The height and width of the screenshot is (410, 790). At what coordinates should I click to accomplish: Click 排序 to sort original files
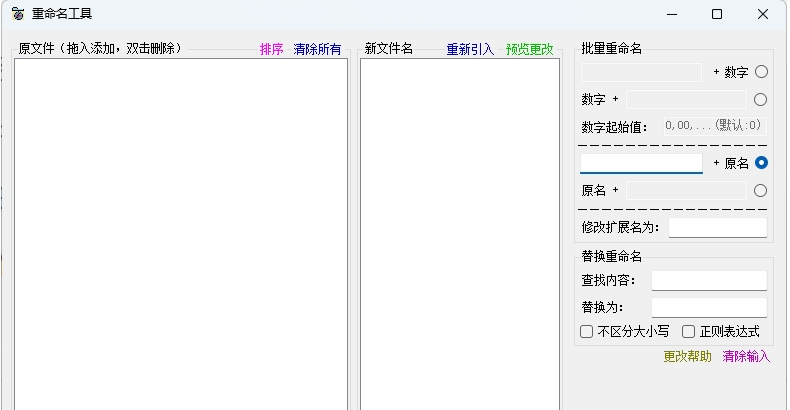click(x=272, y=49)
